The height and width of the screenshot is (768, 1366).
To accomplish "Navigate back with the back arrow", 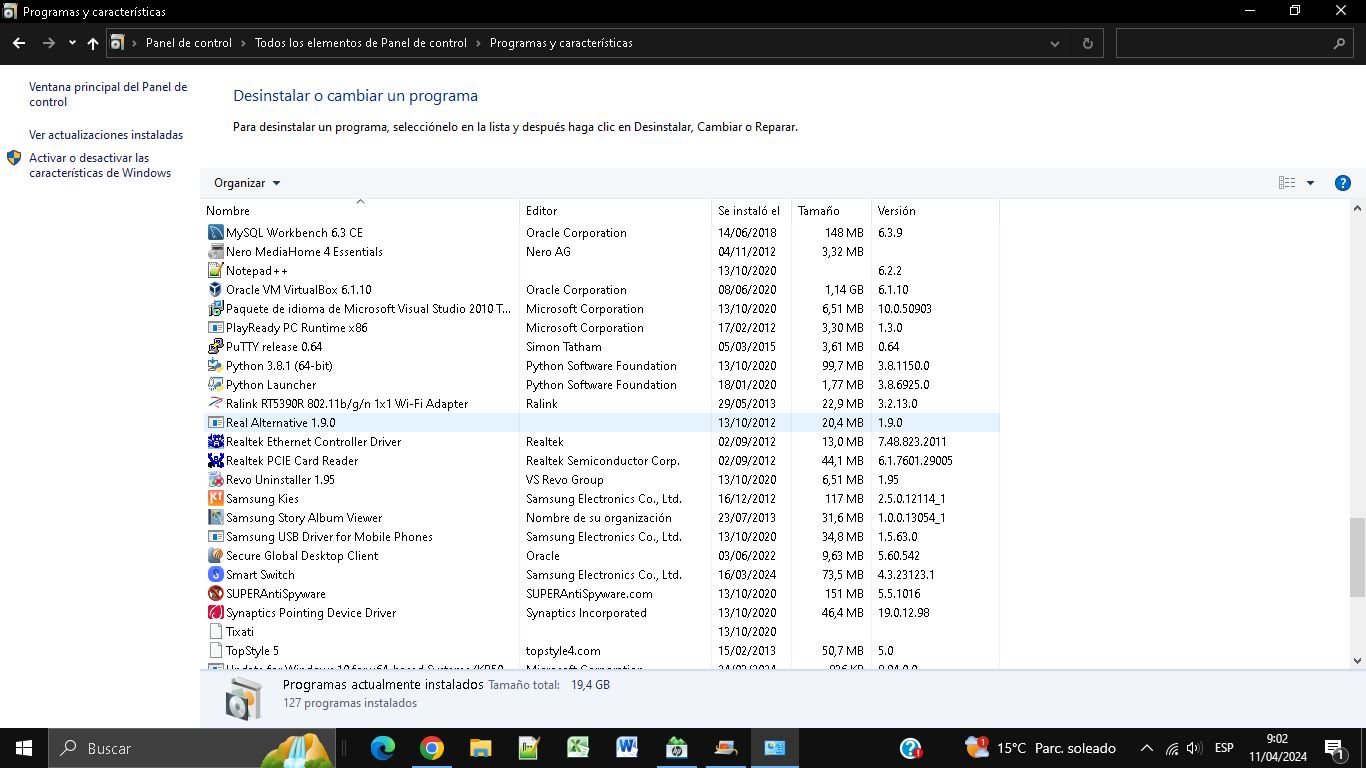I will click(19, 43).
